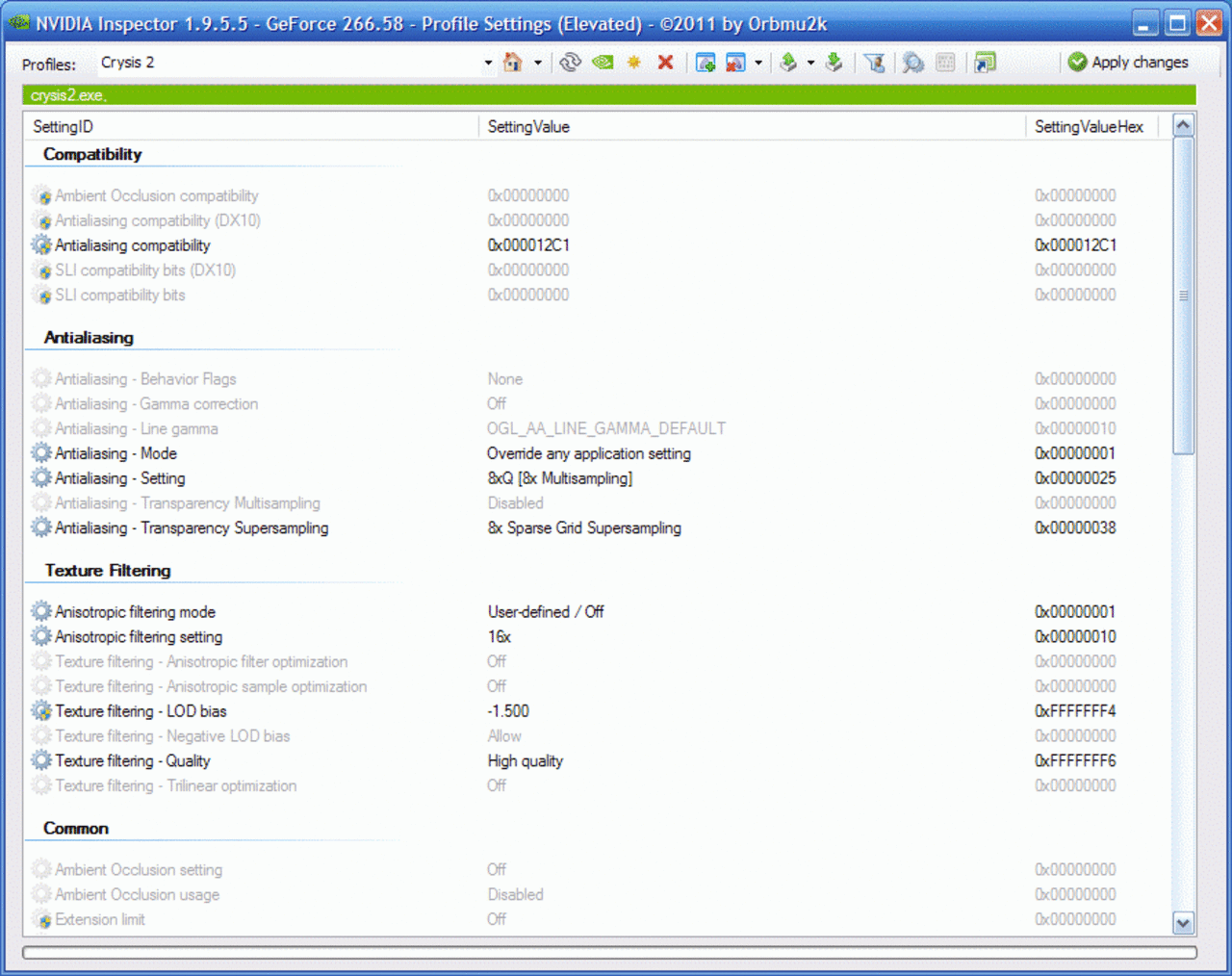Click the grid view icon in toolbar
1232x976 pixels.
(x=946, y=63)
